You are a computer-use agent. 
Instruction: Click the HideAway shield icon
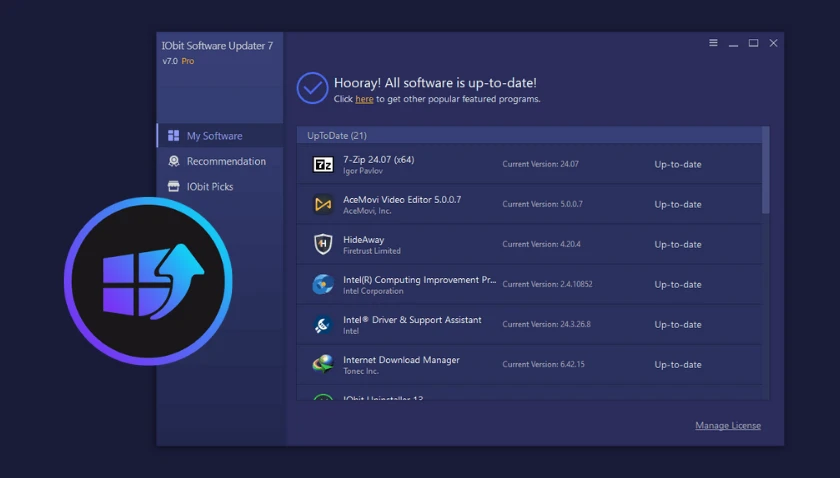click(x=323, y=244)
